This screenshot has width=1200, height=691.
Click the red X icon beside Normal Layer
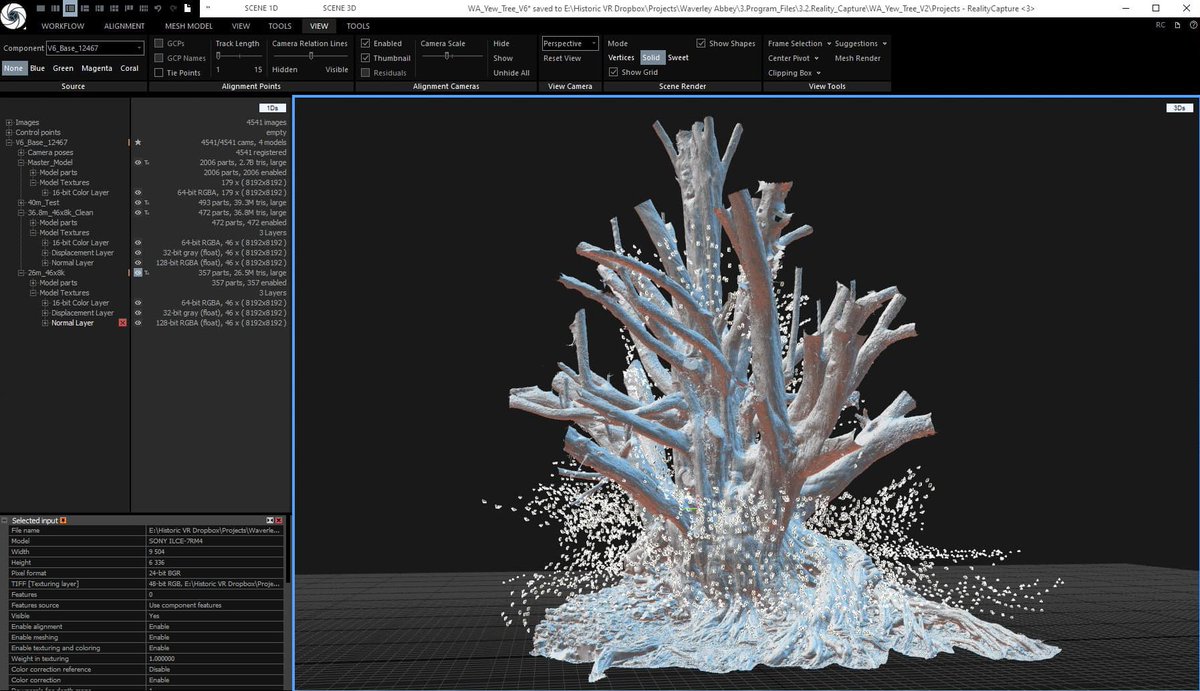click(x=123, y=323)
